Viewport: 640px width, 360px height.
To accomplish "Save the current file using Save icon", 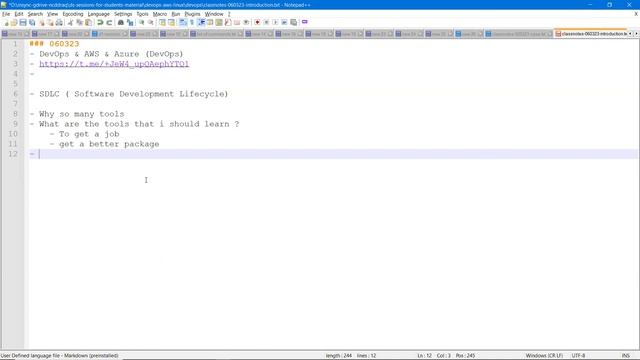I will (23, 22).
